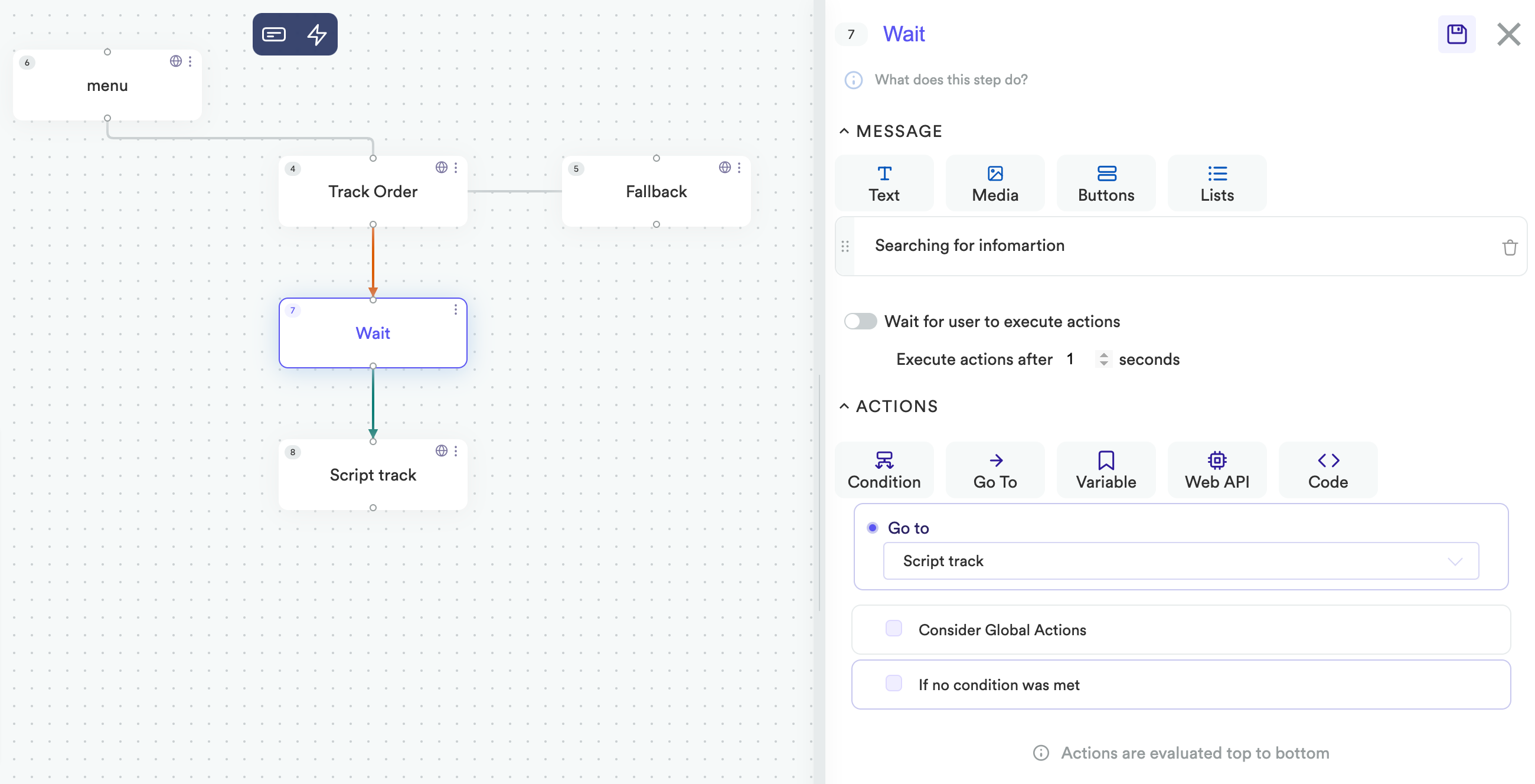
Task: Click the message card icon in top toolbar
Action: pos(274,34)
